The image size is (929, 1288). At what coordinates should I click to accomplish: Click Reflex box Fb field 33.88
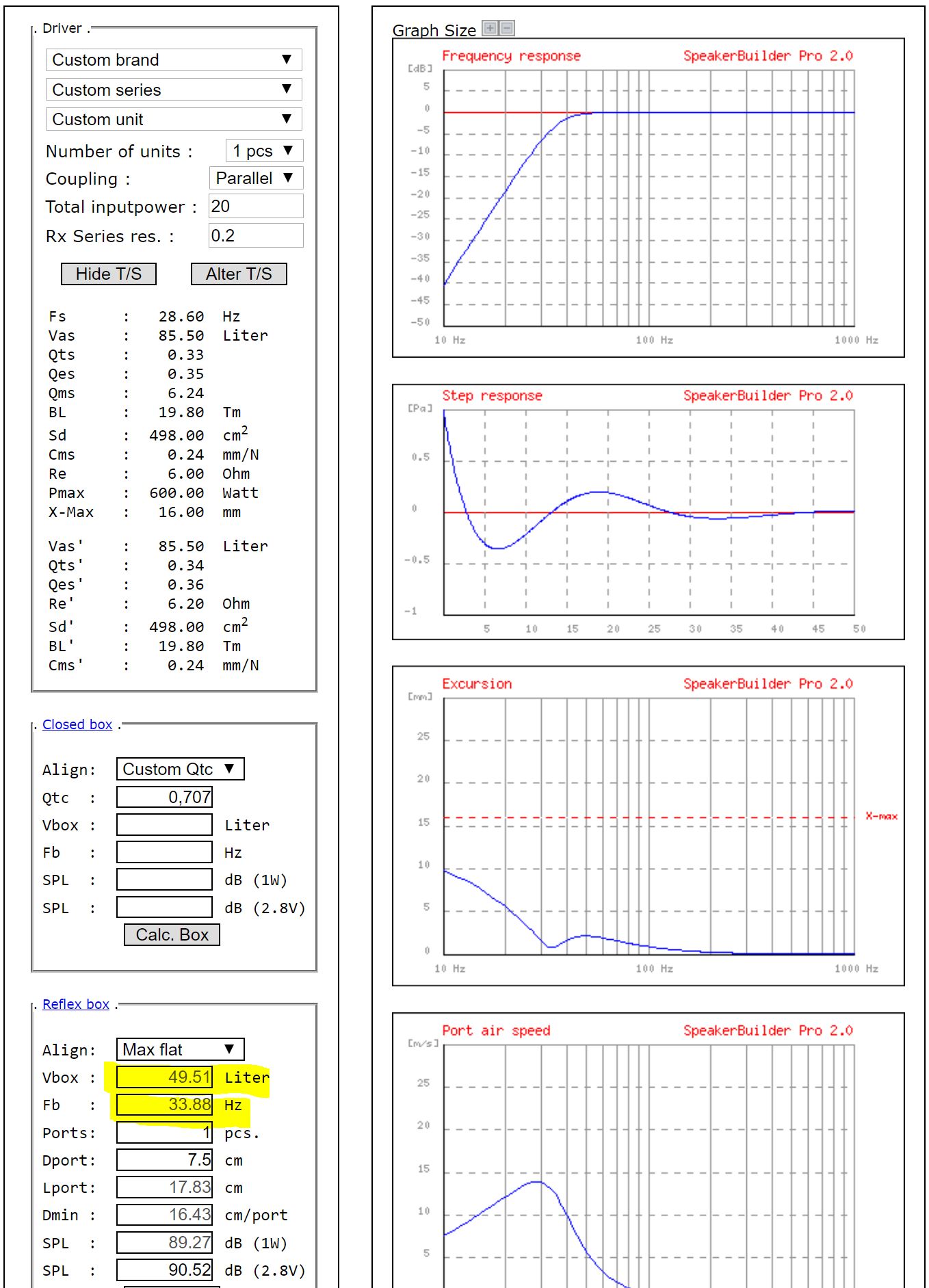[164, 1105]
